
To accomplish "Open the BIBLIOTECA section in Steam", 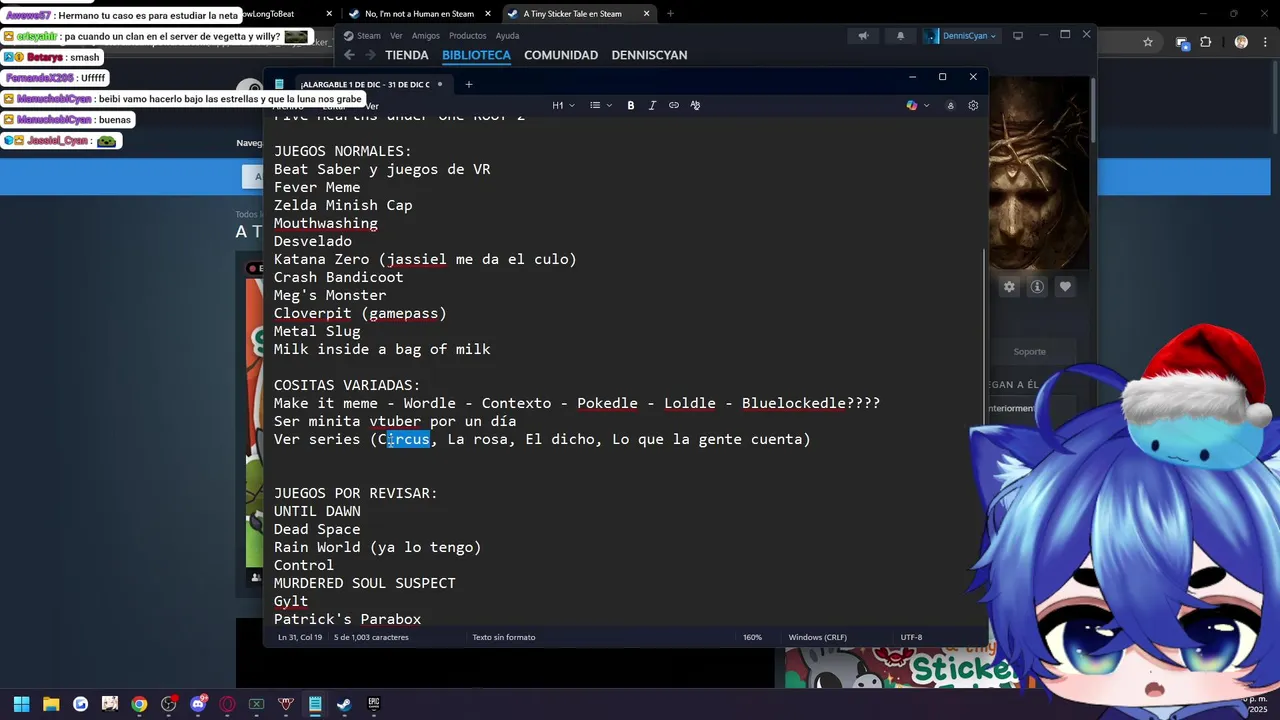I will (x=476, y=55).
